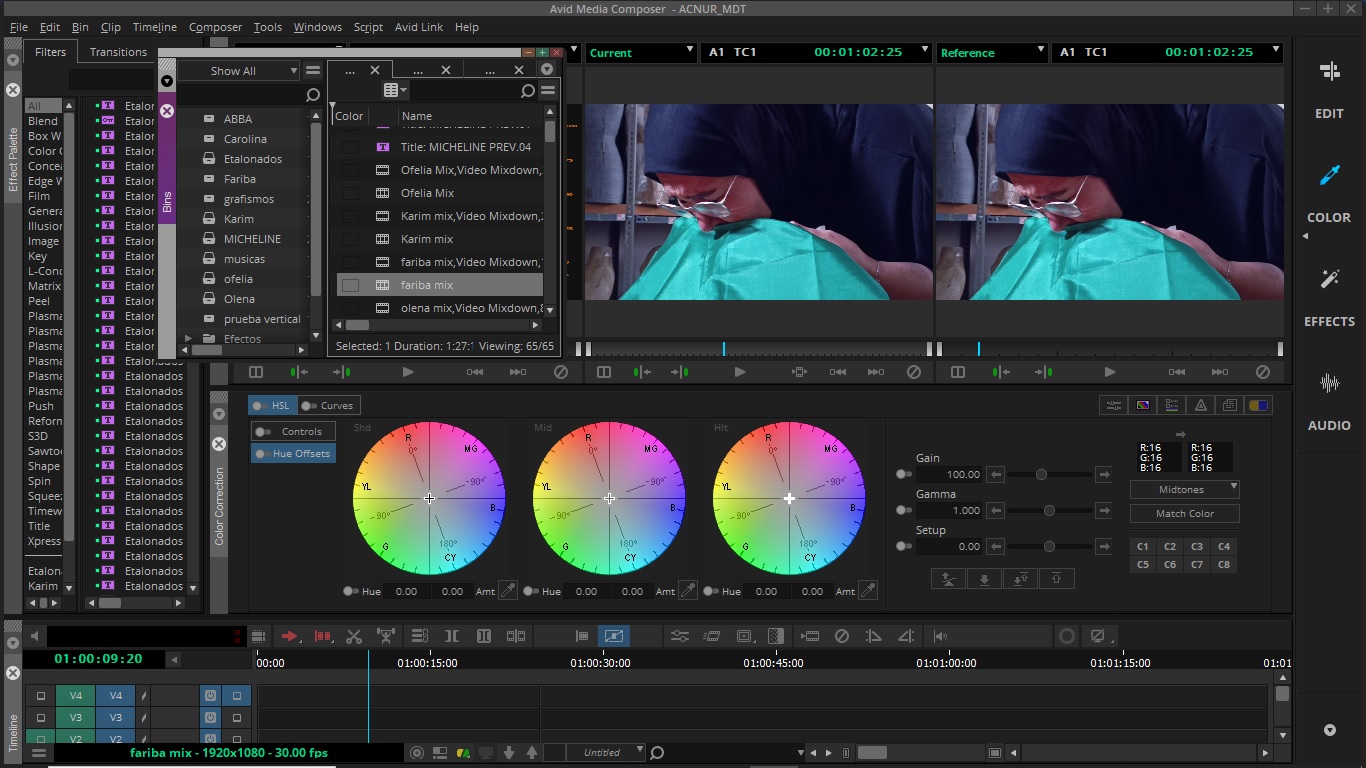Open the Current monitor dropdown

(641, 53)
